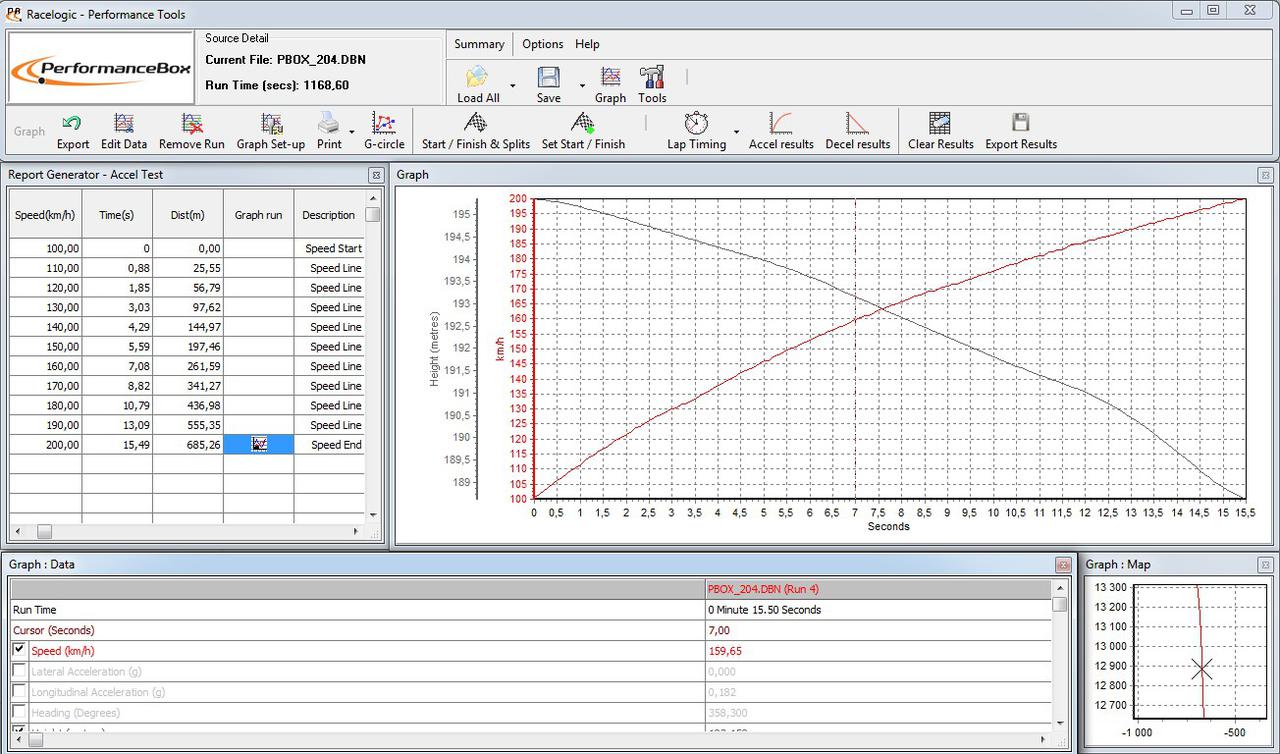
Task: Click the Graph run column header
Action: coord(259,215)
